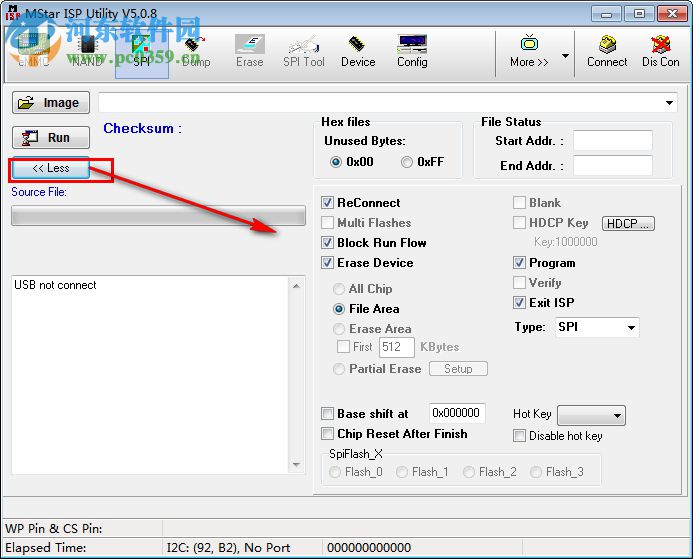Toggle the Blank checkbox

(519, 203)
